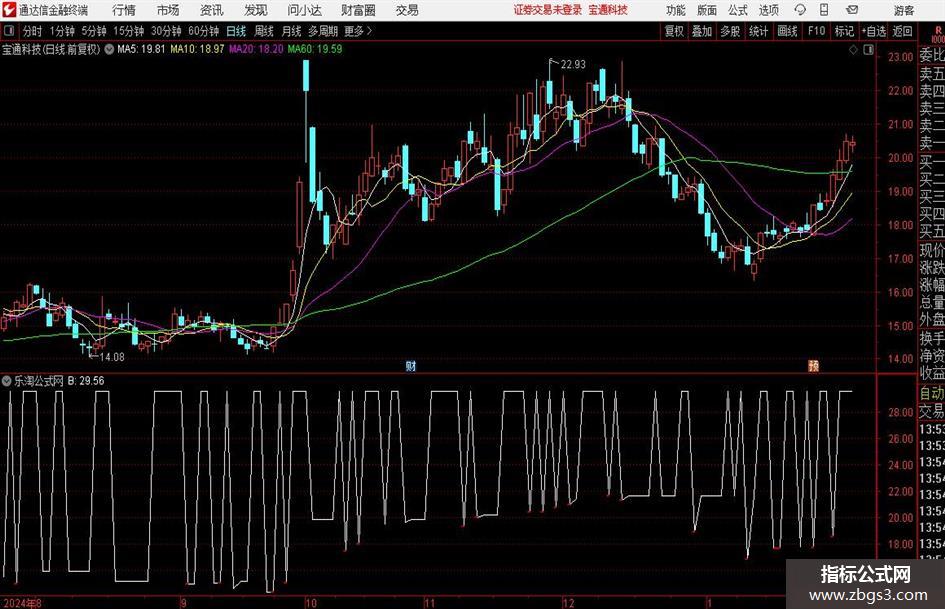945x609 pixels.
Task: Open the mail envelope icon
Action: [852, 10]
